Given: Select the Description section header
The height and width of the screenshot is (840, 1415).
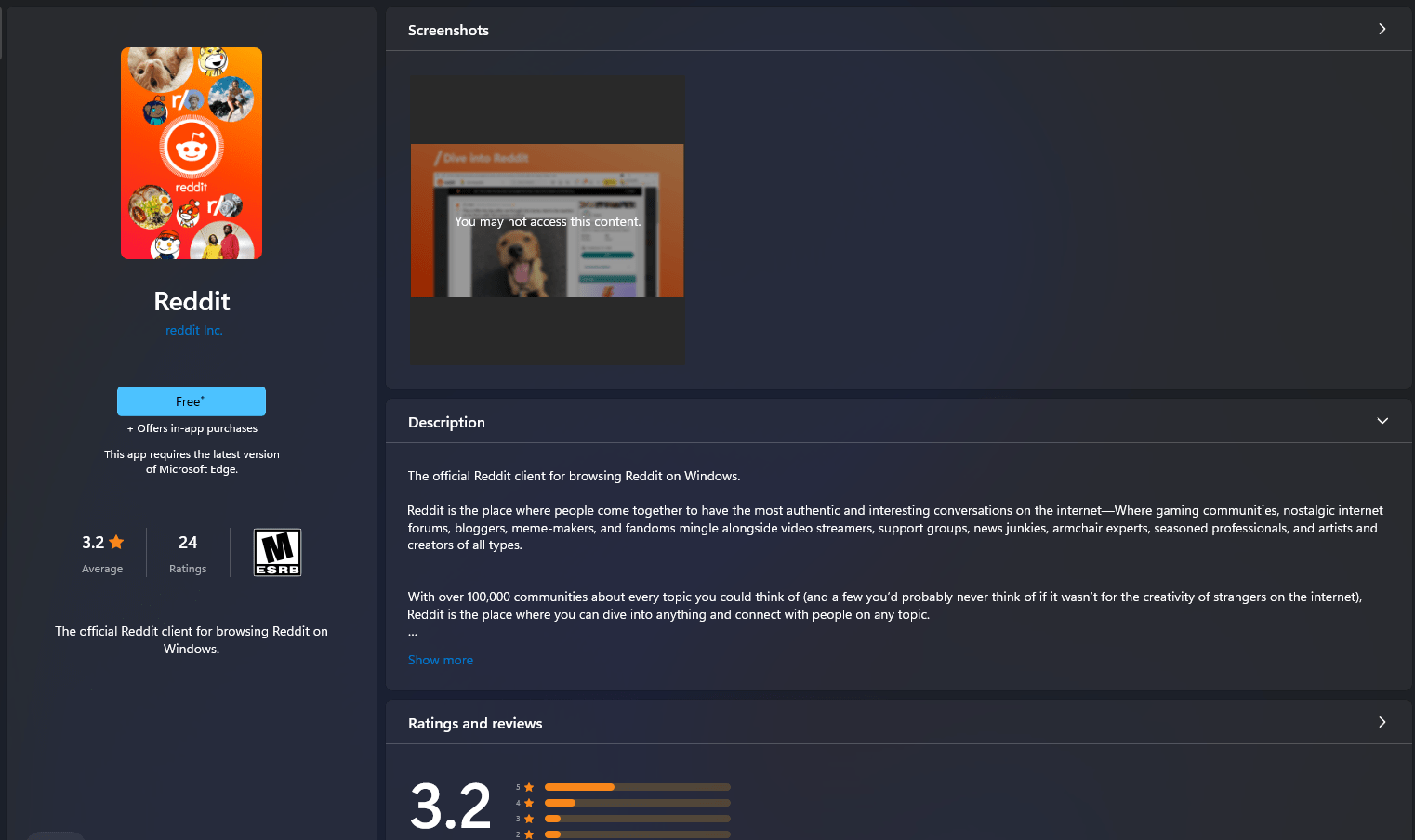Looking at the screenshot, I should pyautogui.click(x=446, y=421).
